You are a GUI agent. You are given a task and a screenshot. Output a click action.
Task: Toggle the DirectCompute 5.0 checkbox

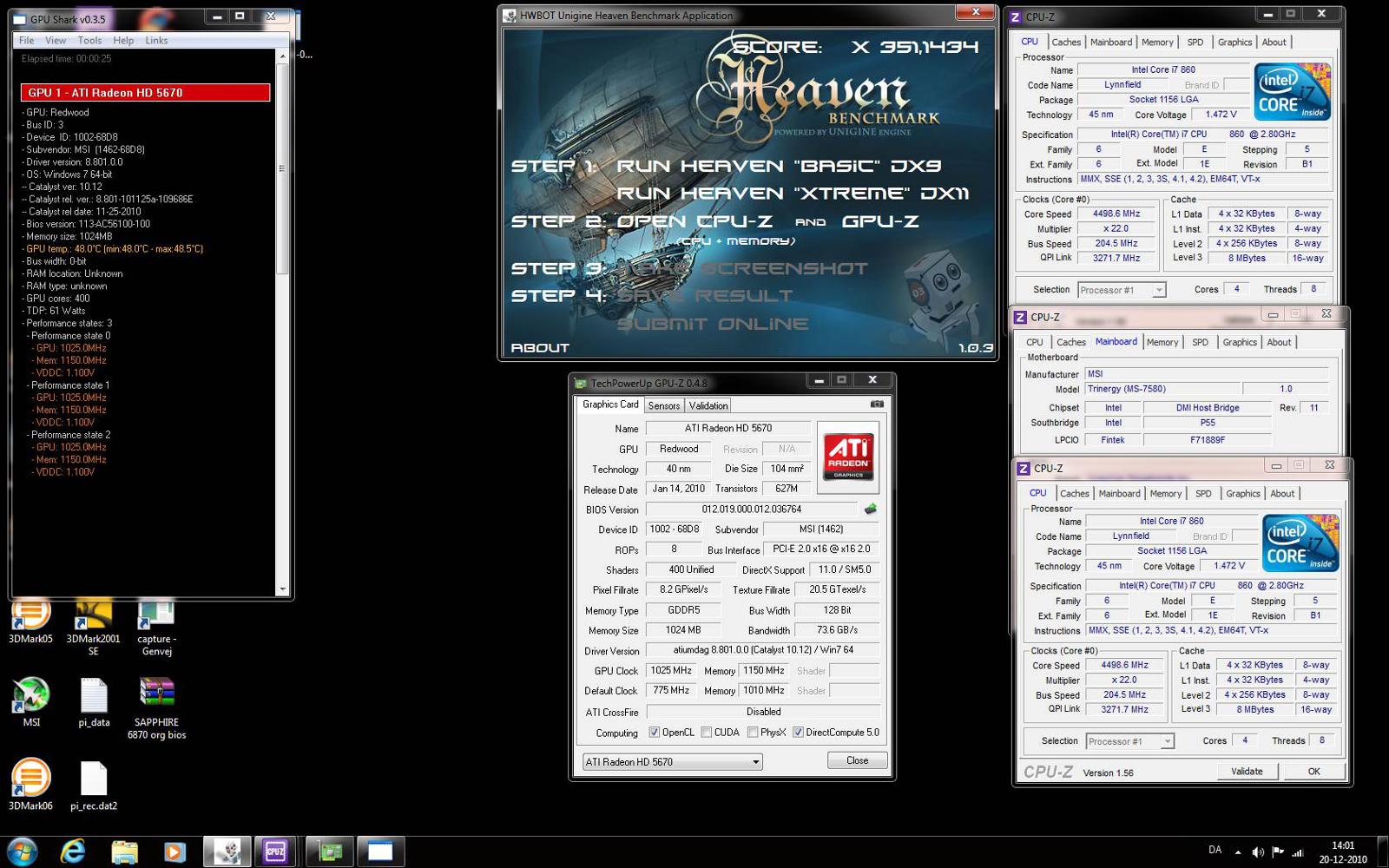pos(798,733)
